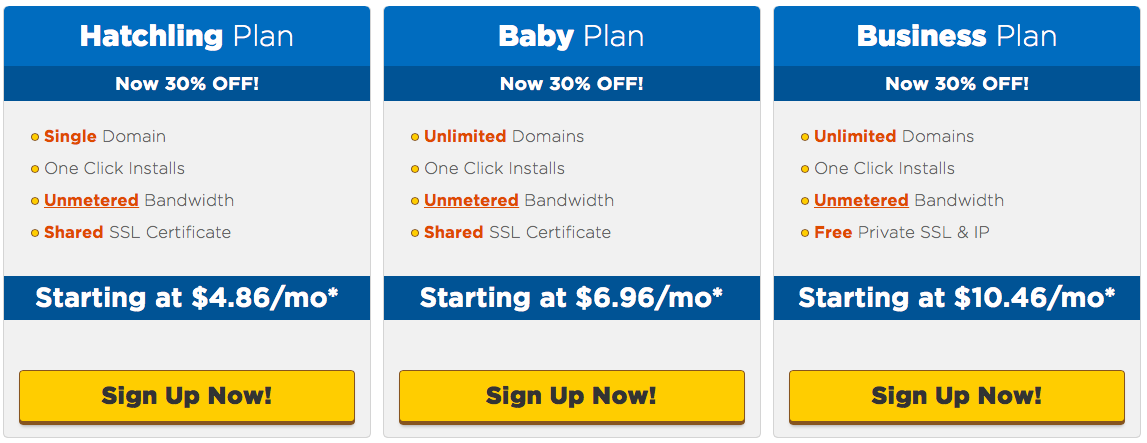Open Unmetered link in Hatchling Plan
This screenshot has height=443, width=1147.
(x=91, y=200)
